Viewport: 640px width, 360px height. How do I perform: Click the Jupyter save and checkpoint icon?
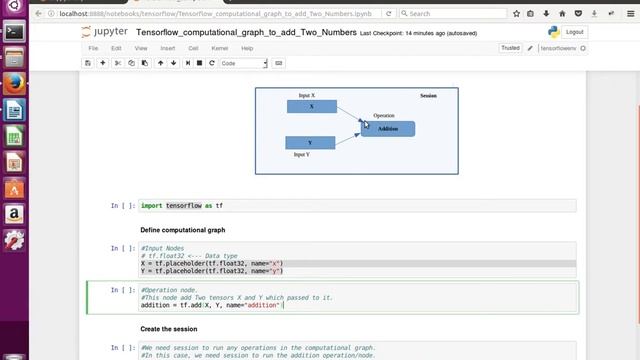click(x=88, y=63)
